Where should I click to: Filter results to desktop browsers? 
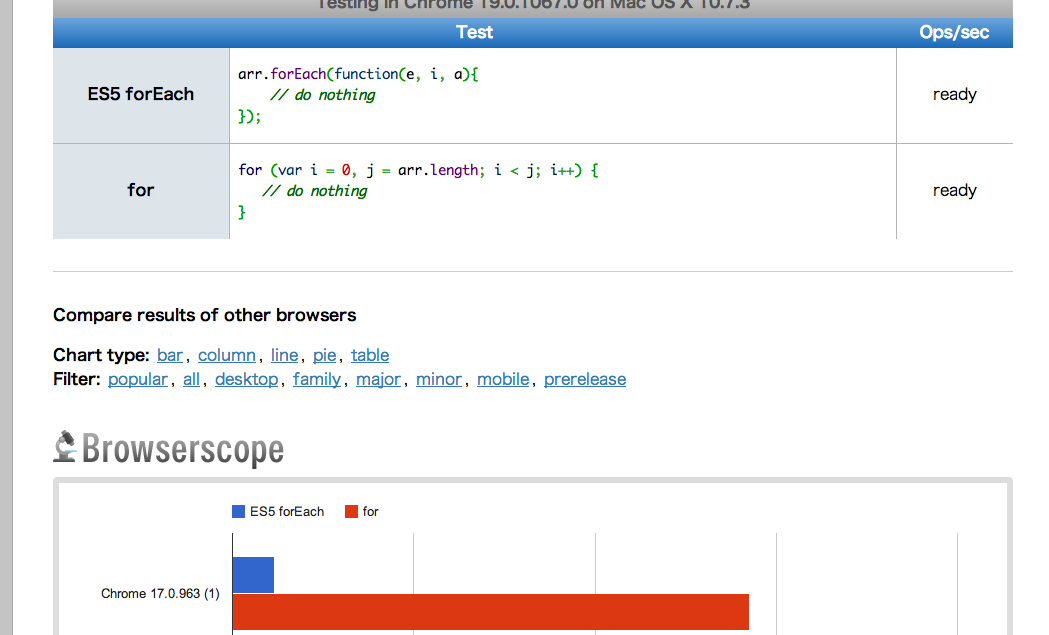pyautogui.click(x=246, y=379)
